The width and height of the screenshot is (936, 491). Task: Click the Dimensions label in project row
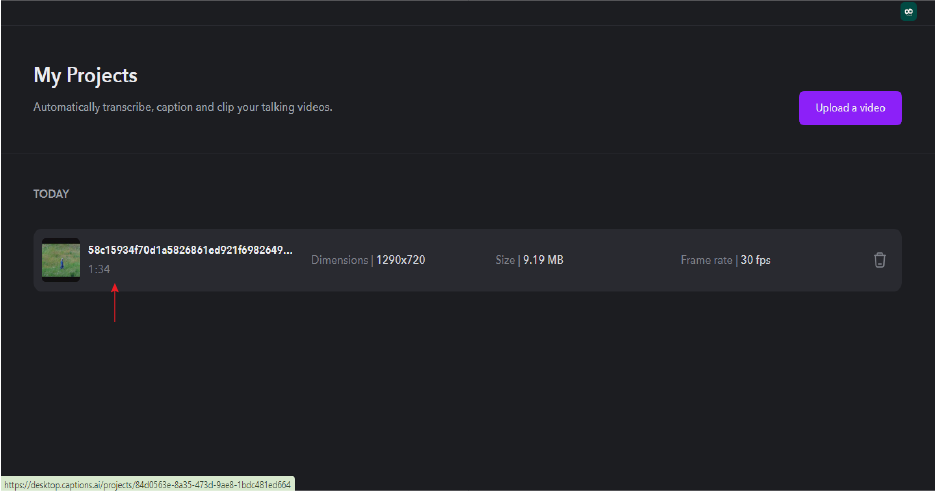tap(340, 260)
